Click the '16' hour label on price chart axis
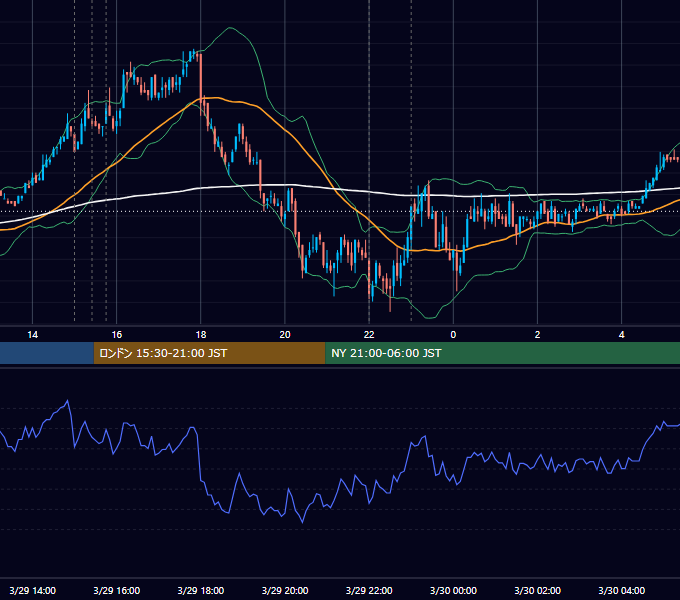The height and width of the screenshot is (600, 680). coord(117,335)
